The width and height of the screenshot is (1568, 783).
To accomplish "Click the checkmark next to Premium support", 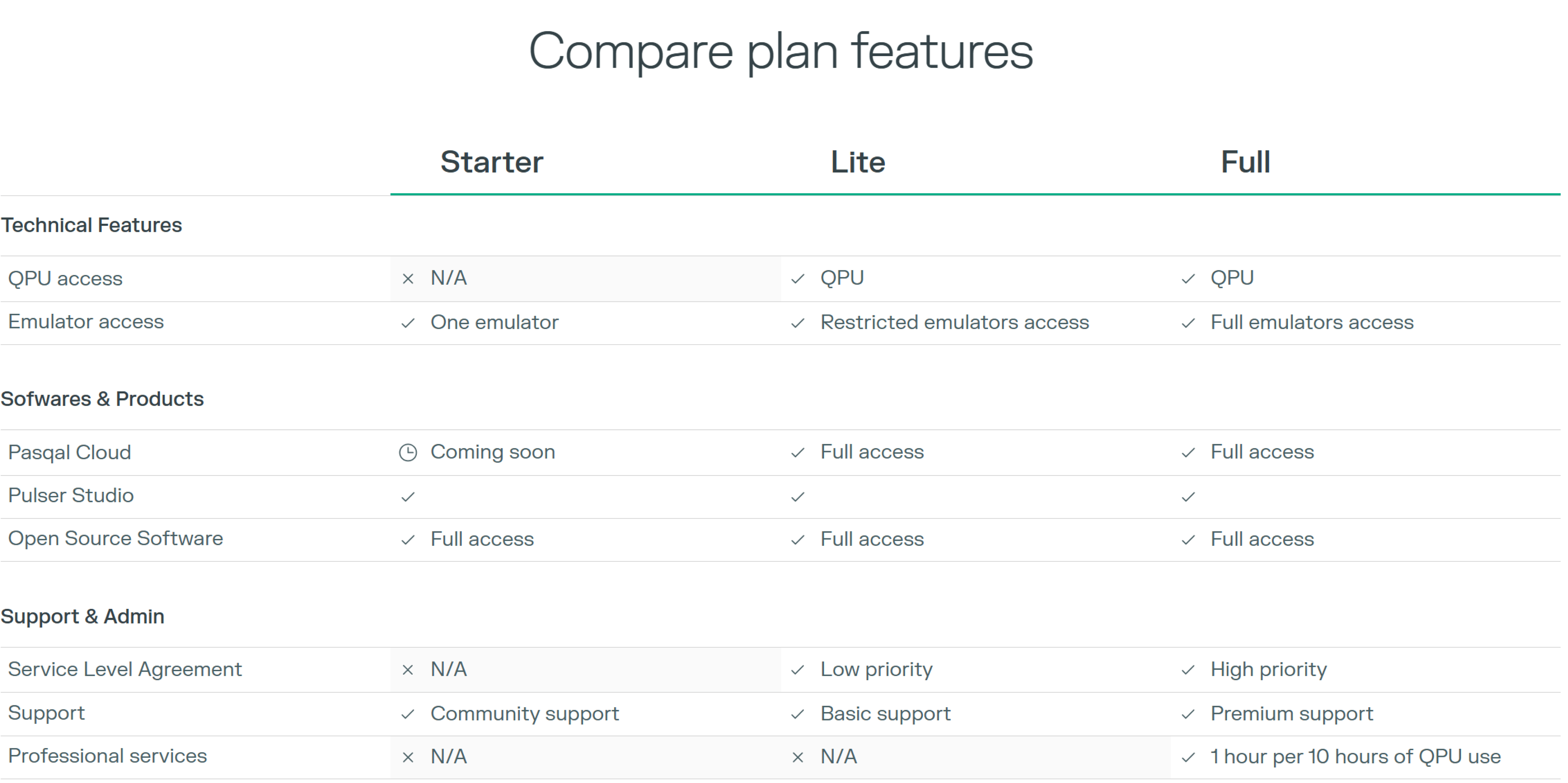I will pyautogui.click(x=1188, y=714).
